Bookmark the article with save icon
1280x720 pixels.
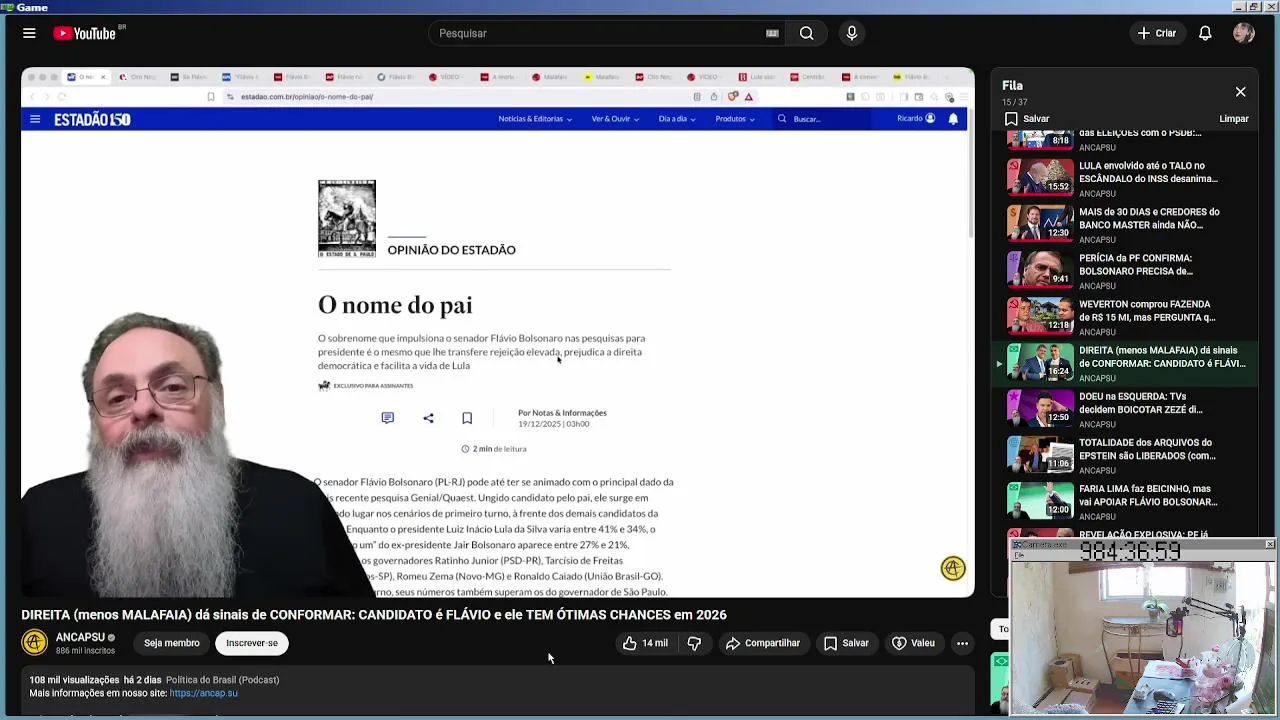click(467, 418)
